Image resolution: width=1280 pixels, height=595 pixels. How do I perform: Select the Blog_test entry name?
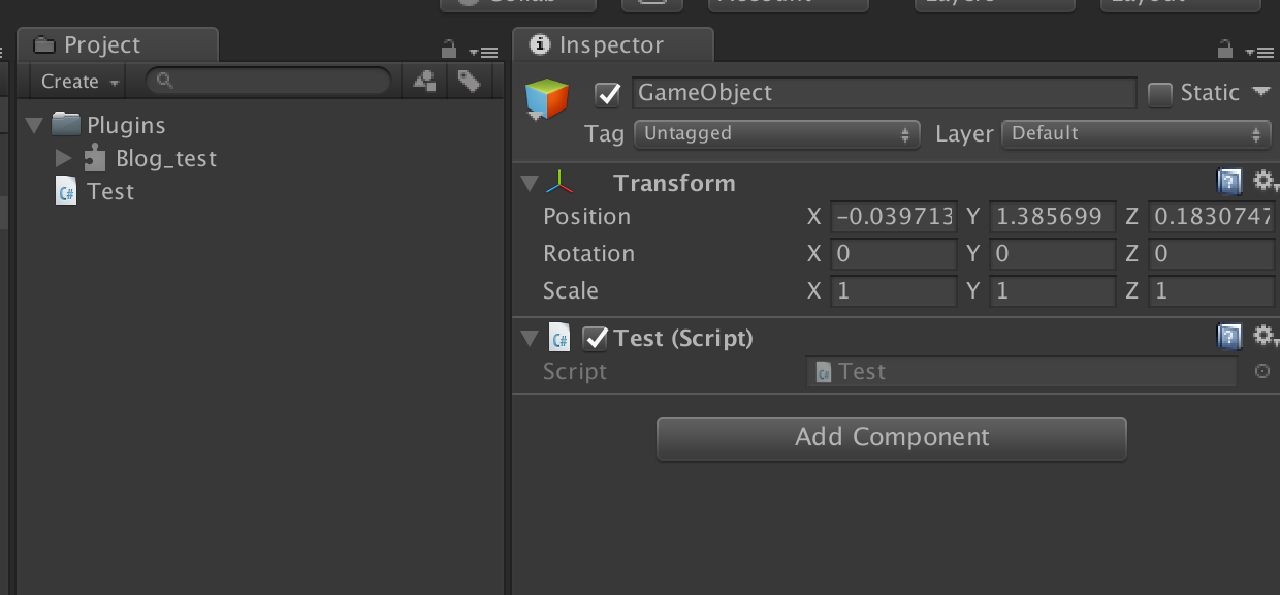coord(166,158)
